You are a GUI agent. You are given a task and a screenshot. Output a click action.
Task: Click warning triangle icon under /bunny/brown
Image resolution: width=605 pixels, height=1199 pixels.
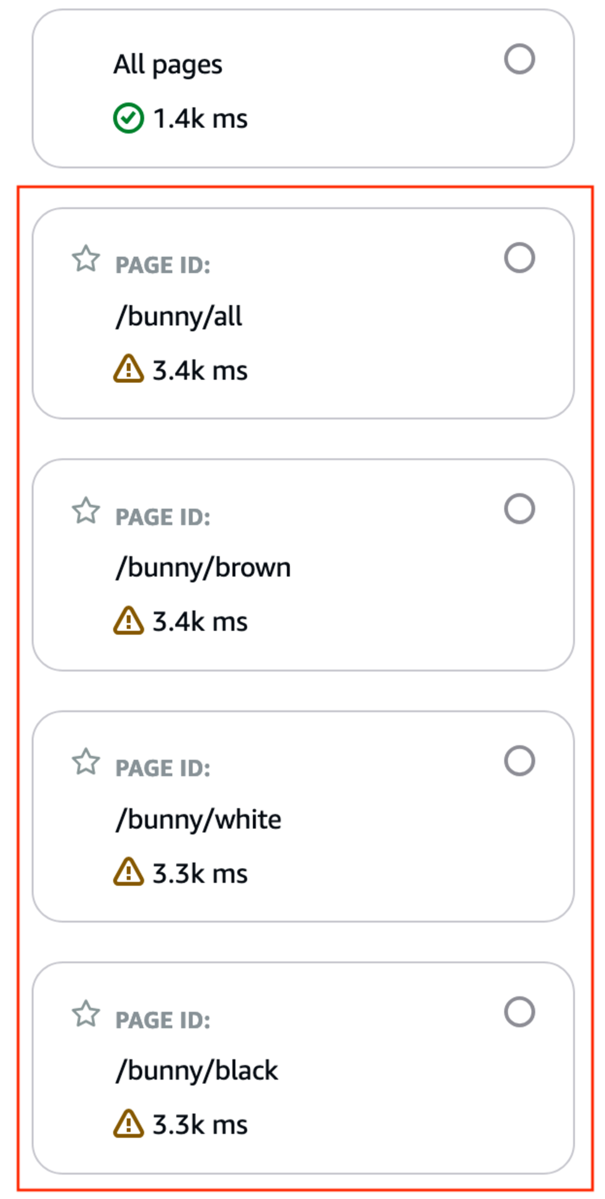128,621
